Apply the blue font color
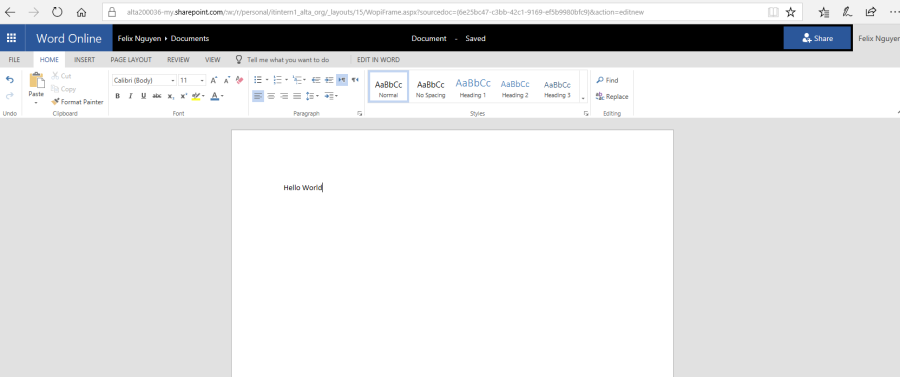The image size is (900, 377). 215,96
